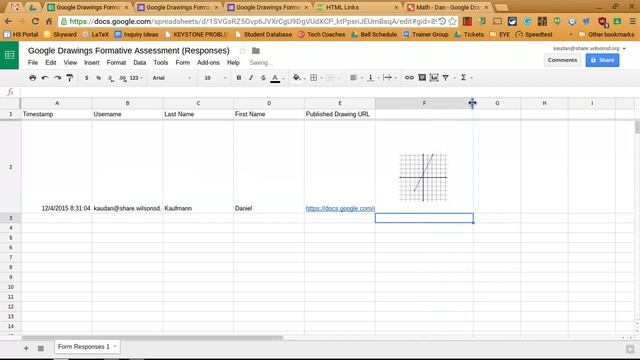Screen dimensions: 640x360
Task: Format as percent icon
Action: pos(98,78)
